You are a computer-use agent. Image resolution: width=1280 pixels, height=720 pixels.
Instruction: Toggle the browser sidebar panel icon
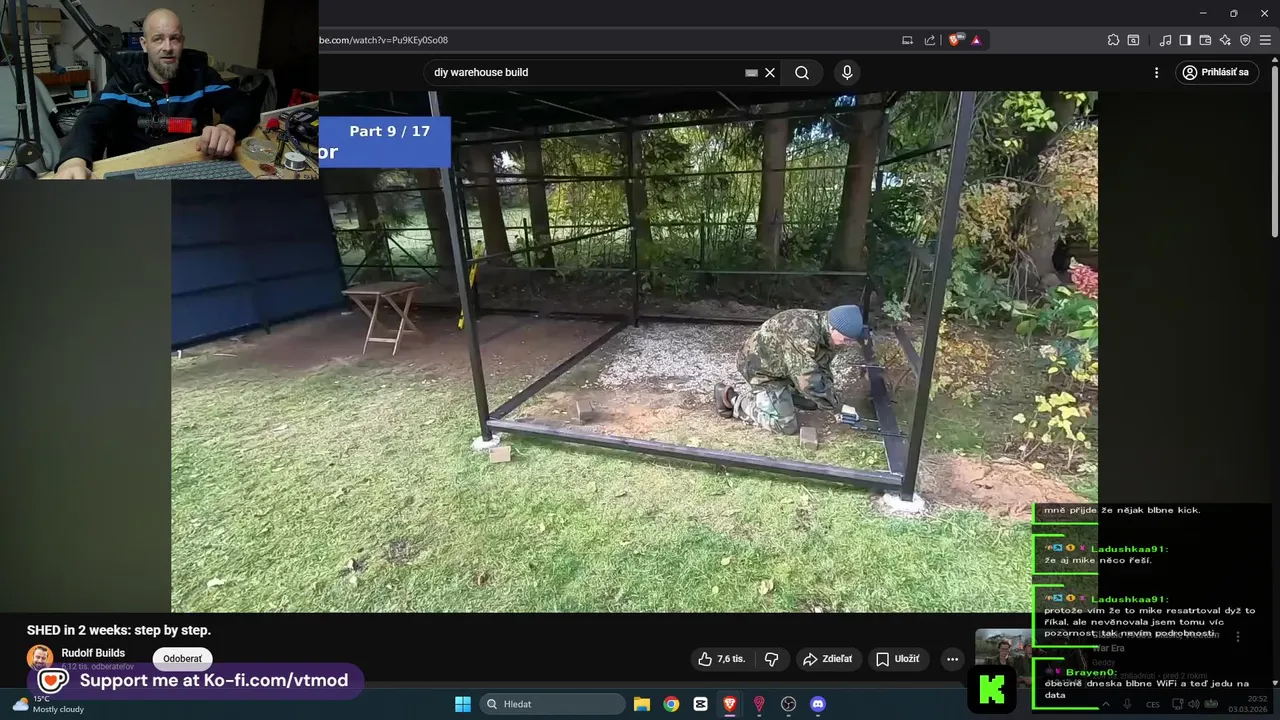[x=1185, y=40]
